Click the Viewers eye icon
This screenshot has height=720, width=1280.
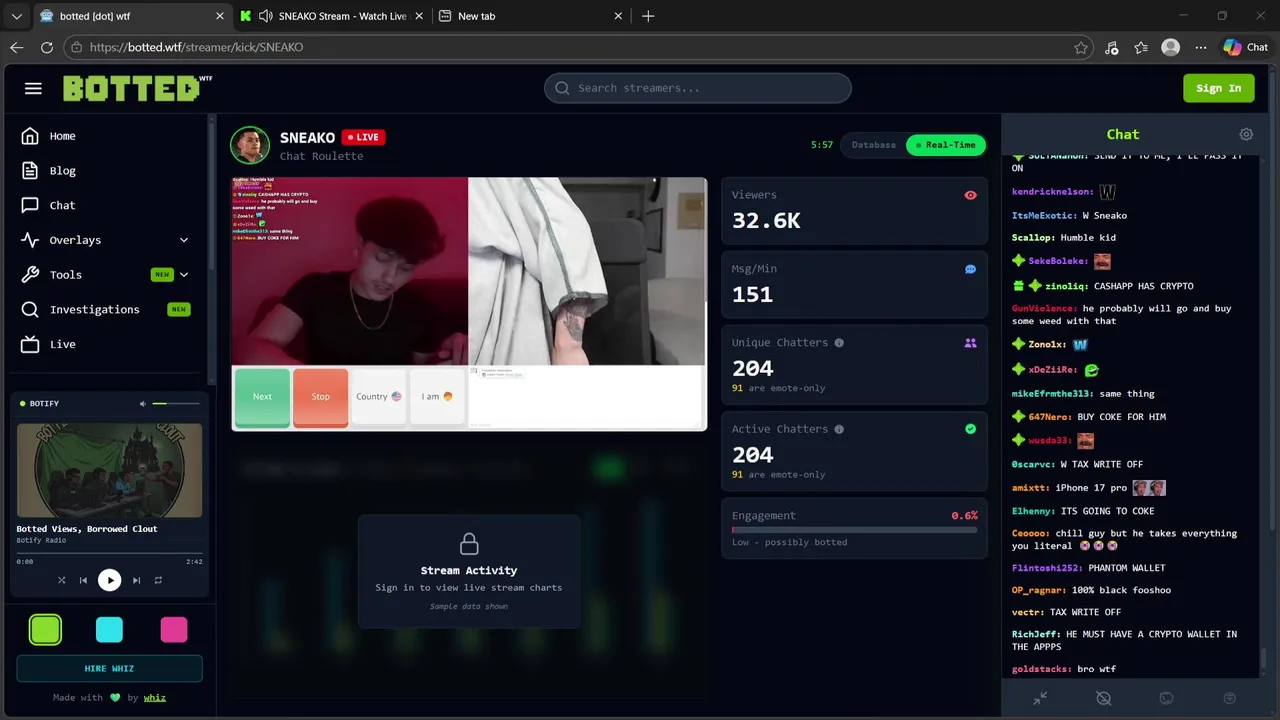coord(970,195)
